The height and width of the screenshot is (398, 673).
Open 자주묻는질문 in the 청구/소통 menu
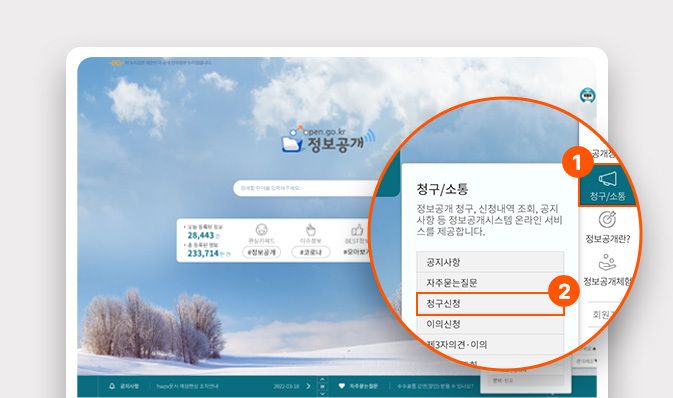pos(490,283)
